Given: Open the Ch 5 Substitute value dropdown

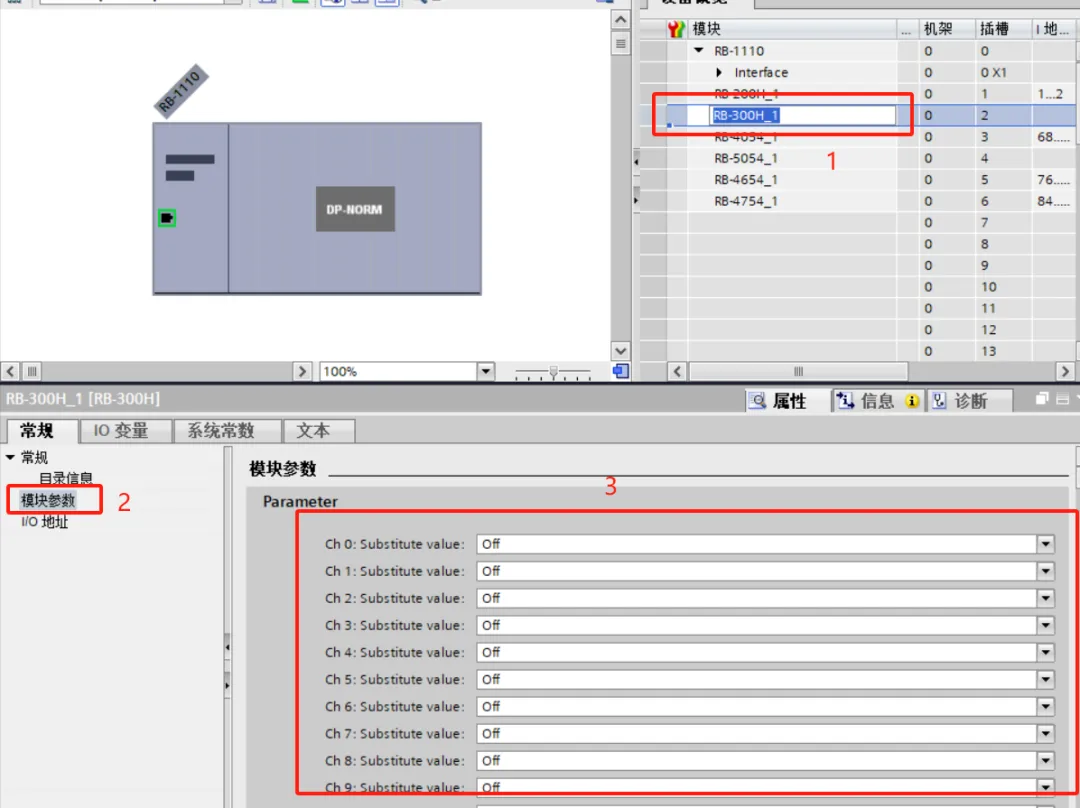Looking at the screenshot, I should tap(1045, 679).
